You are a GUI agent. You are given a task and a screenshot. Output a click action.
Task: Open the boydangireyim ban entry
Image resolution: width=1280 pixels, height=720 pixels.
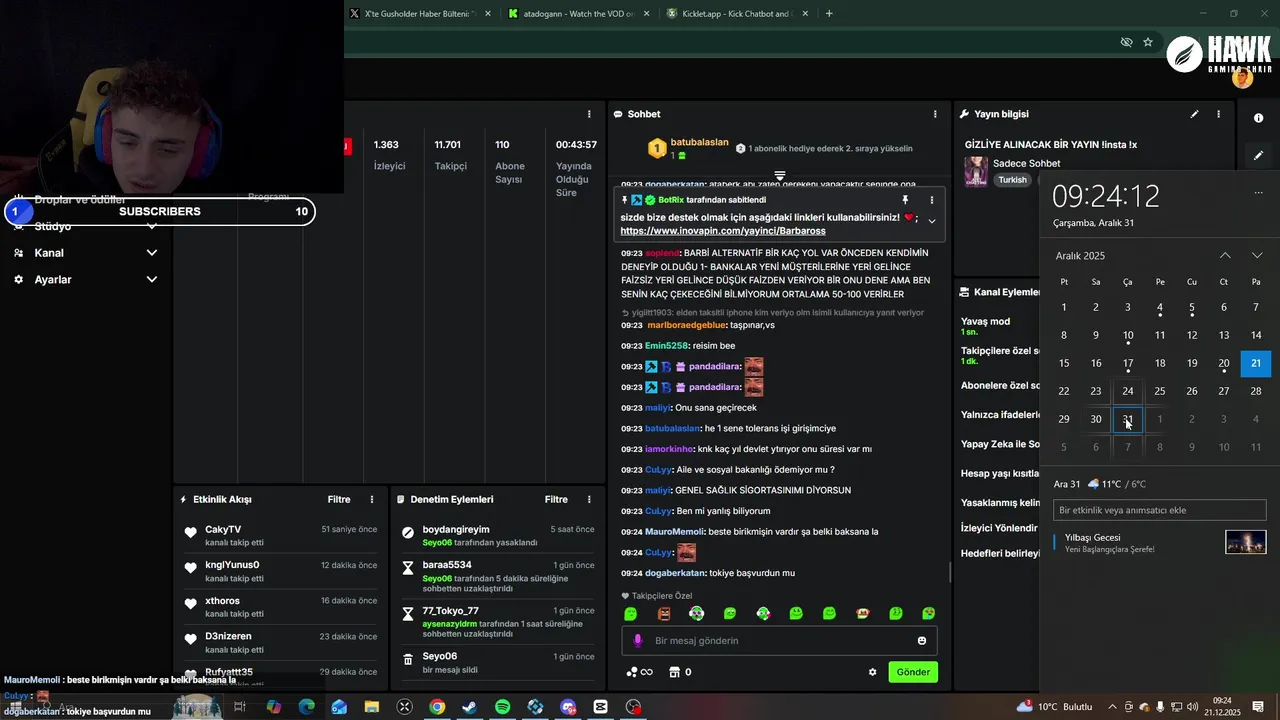(x=497, y=535)
